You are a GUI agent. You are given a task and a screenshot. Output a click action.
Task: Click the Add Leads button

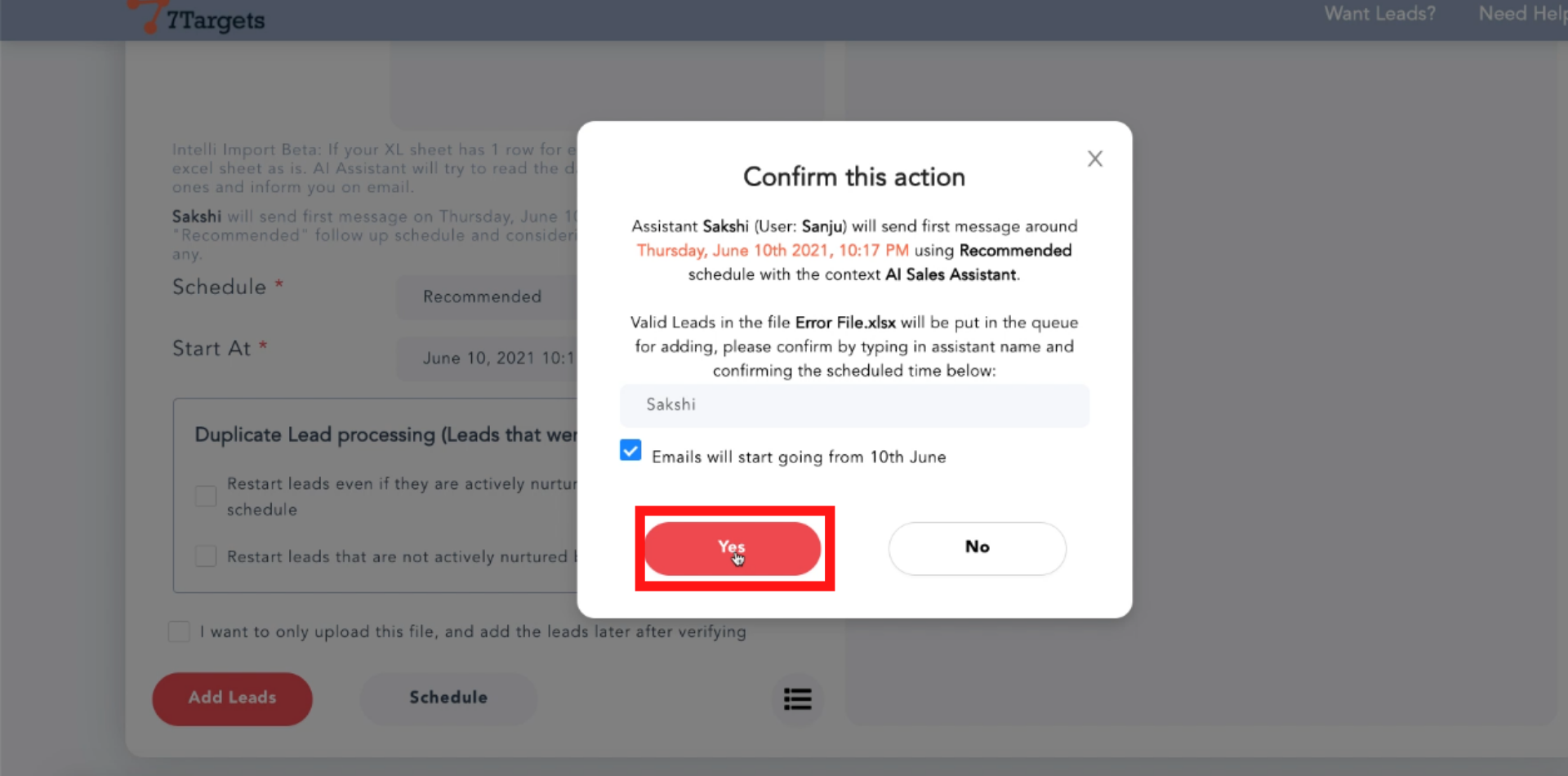(x=232, y=698)
